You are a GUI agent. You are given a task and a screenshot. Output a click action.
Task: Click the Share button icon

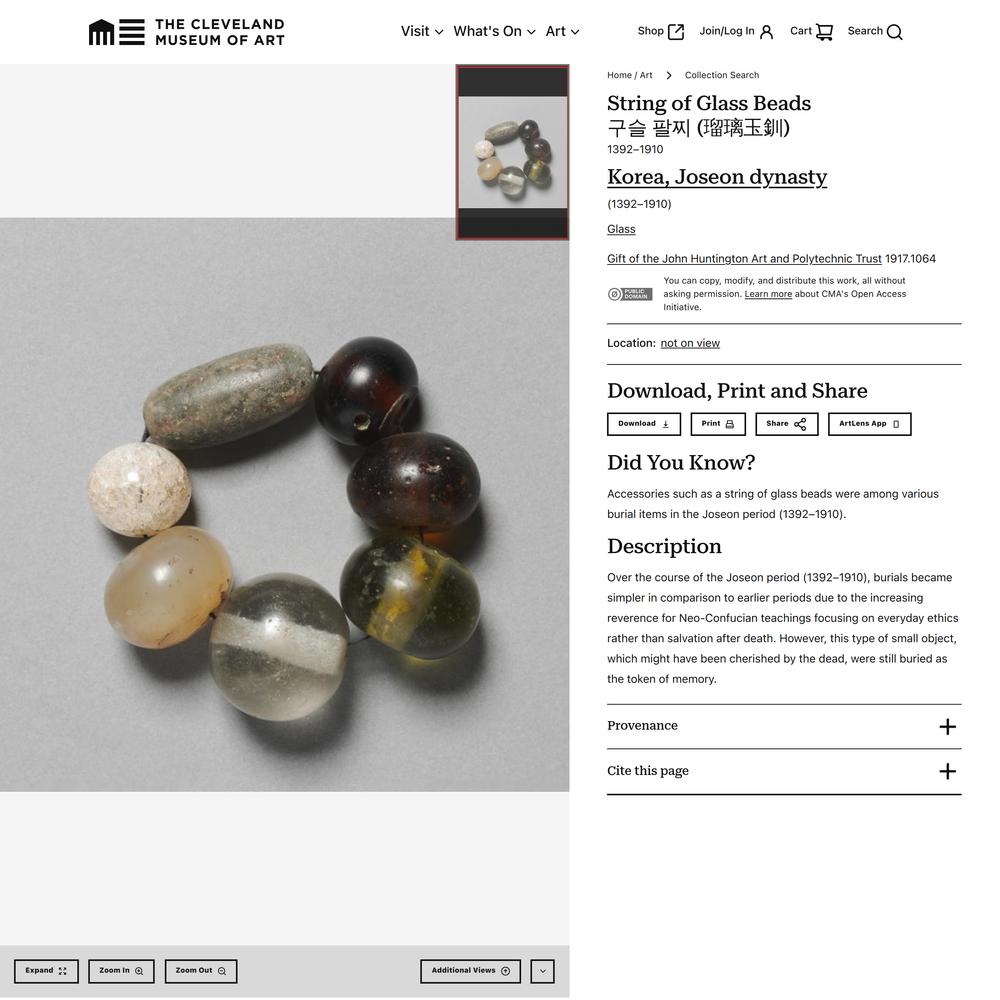coord(800,424)
